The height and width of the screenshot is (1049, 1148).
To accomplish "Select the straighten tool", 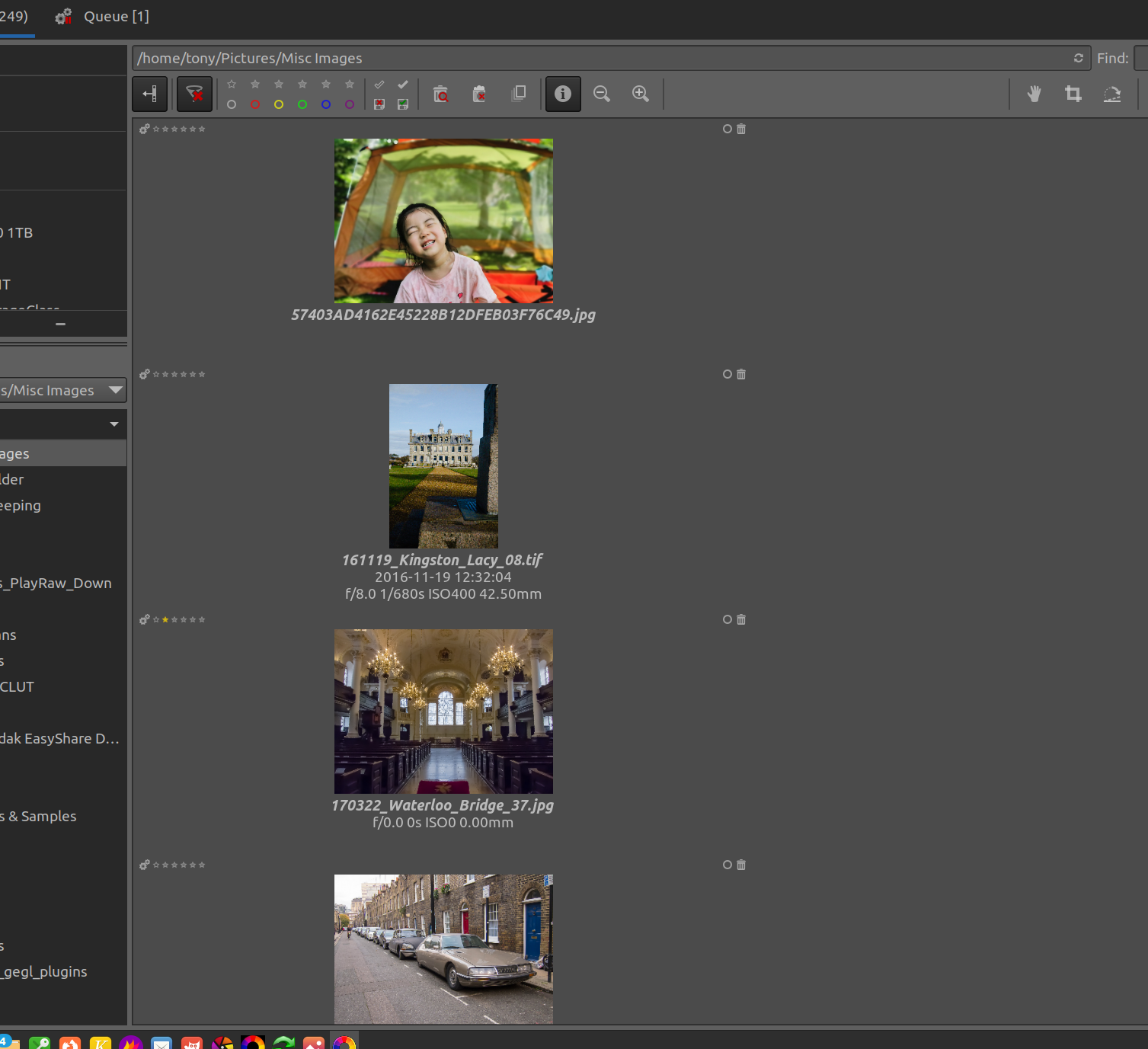I will click(x=1113, y=94).
